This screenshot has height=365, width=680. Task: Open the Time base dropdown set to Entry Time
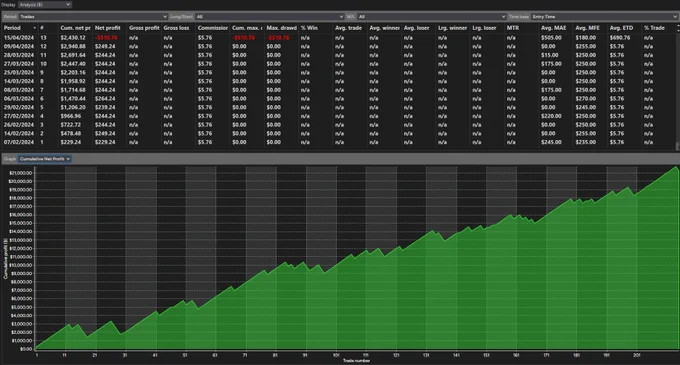[605, 16]
